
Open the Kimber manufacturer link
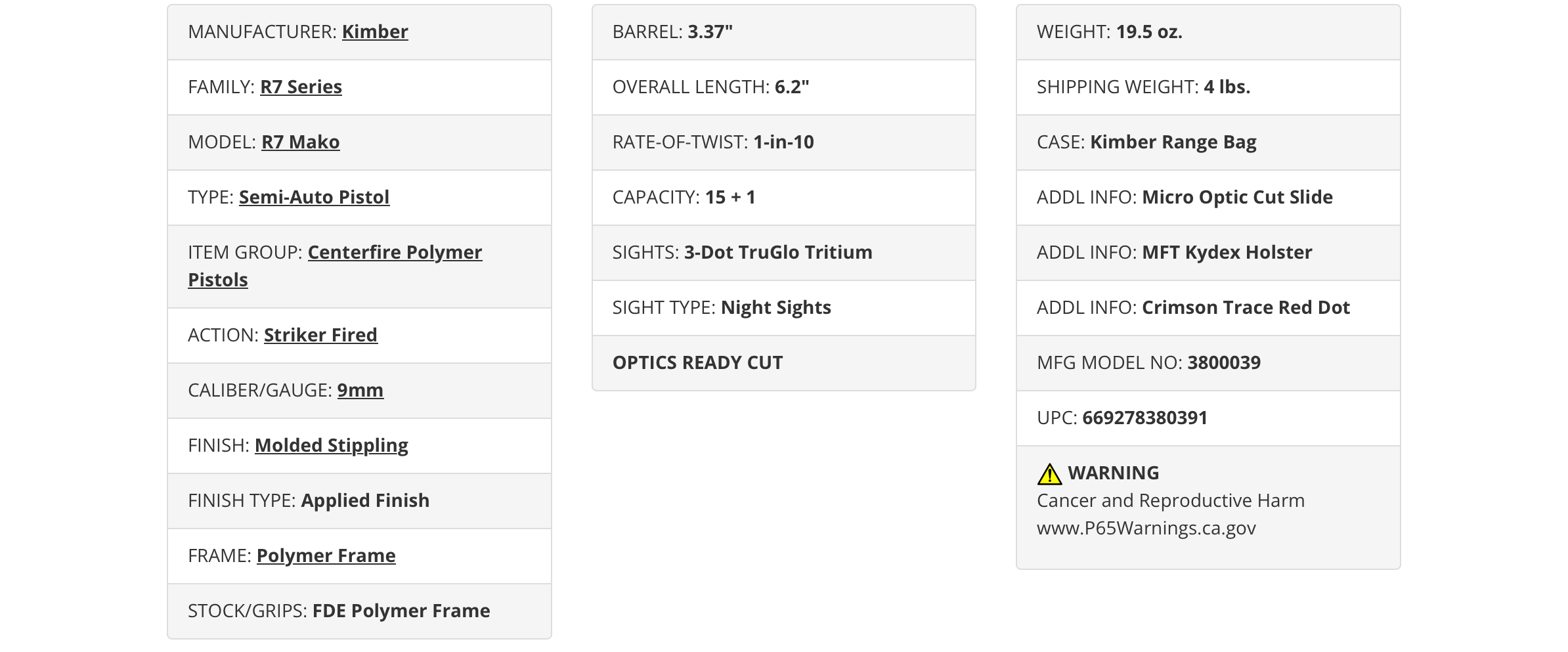tap(375, 32)
